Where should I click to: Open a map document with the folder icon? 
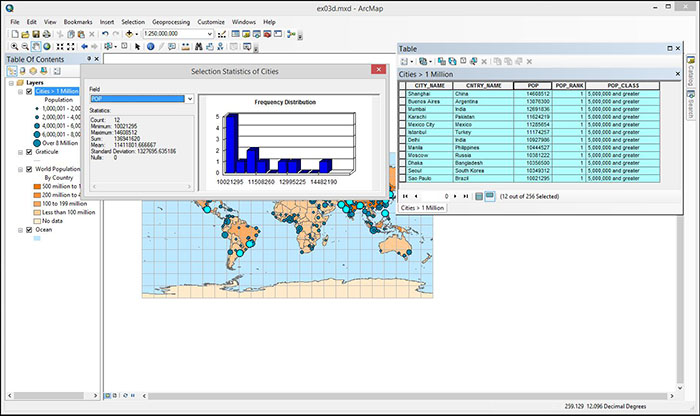coord(25,34)
